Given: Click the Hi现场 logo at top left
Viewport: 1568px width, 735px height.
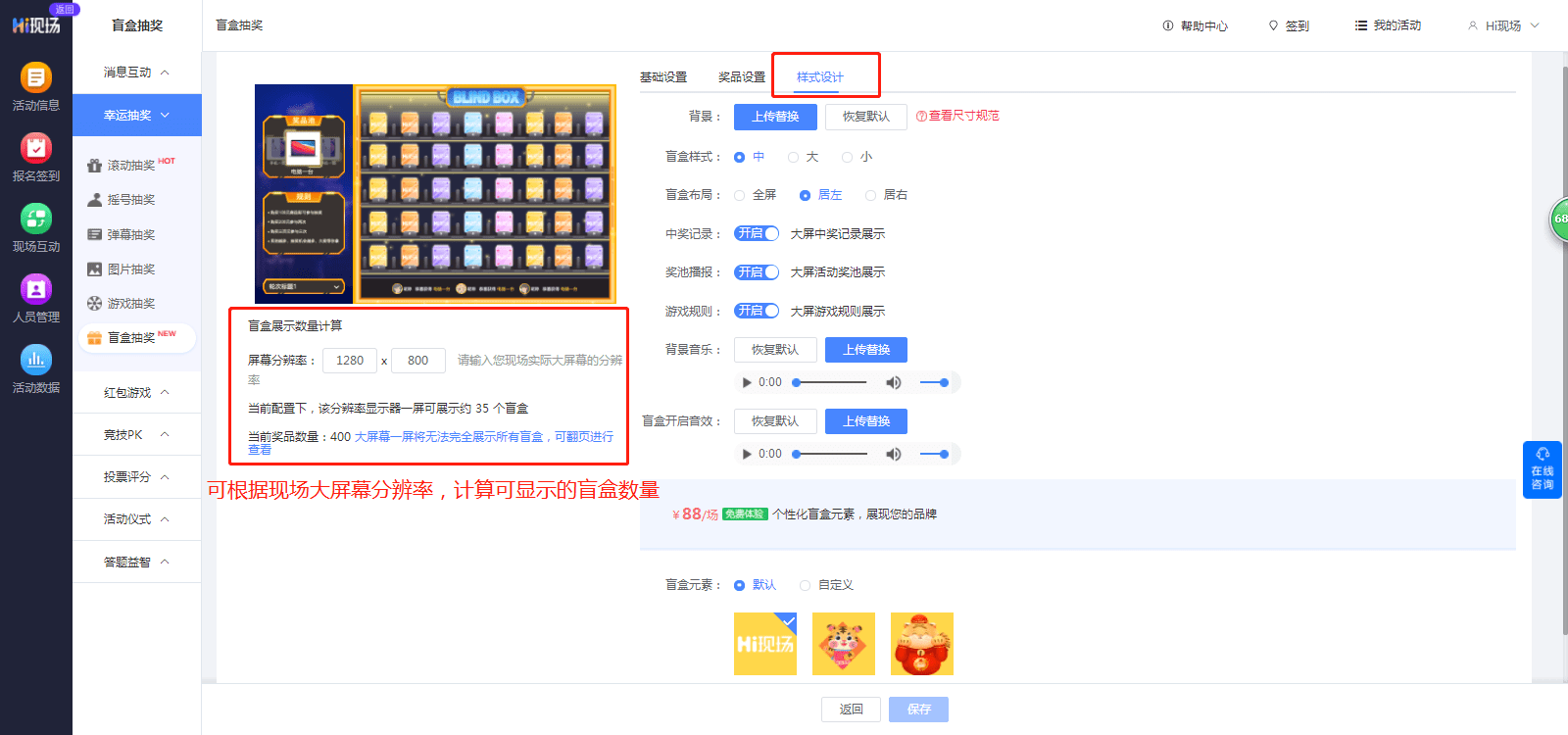Looking at the screenshot, I should 36,24.
